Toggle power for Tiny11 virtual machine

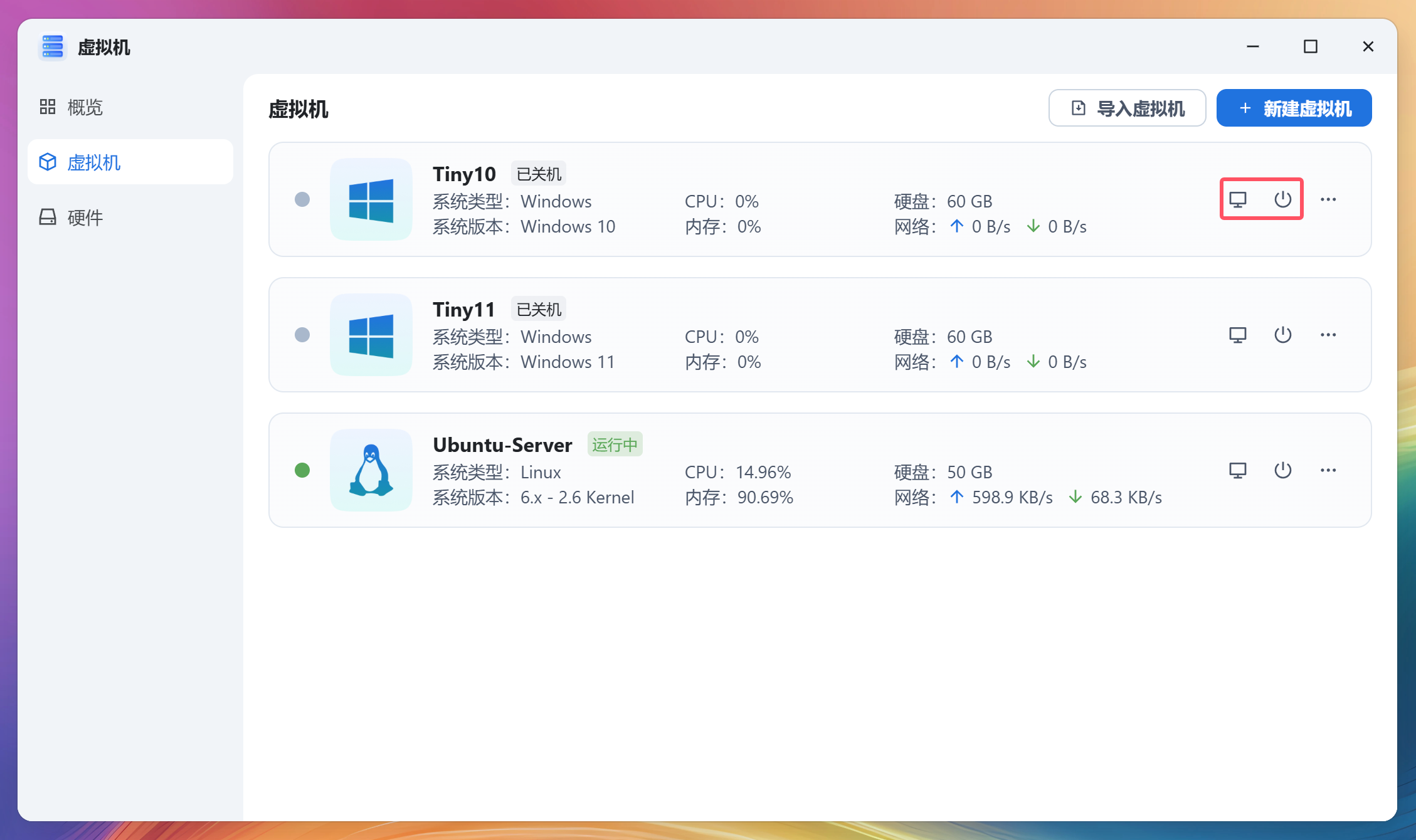tap(1282, 335)
